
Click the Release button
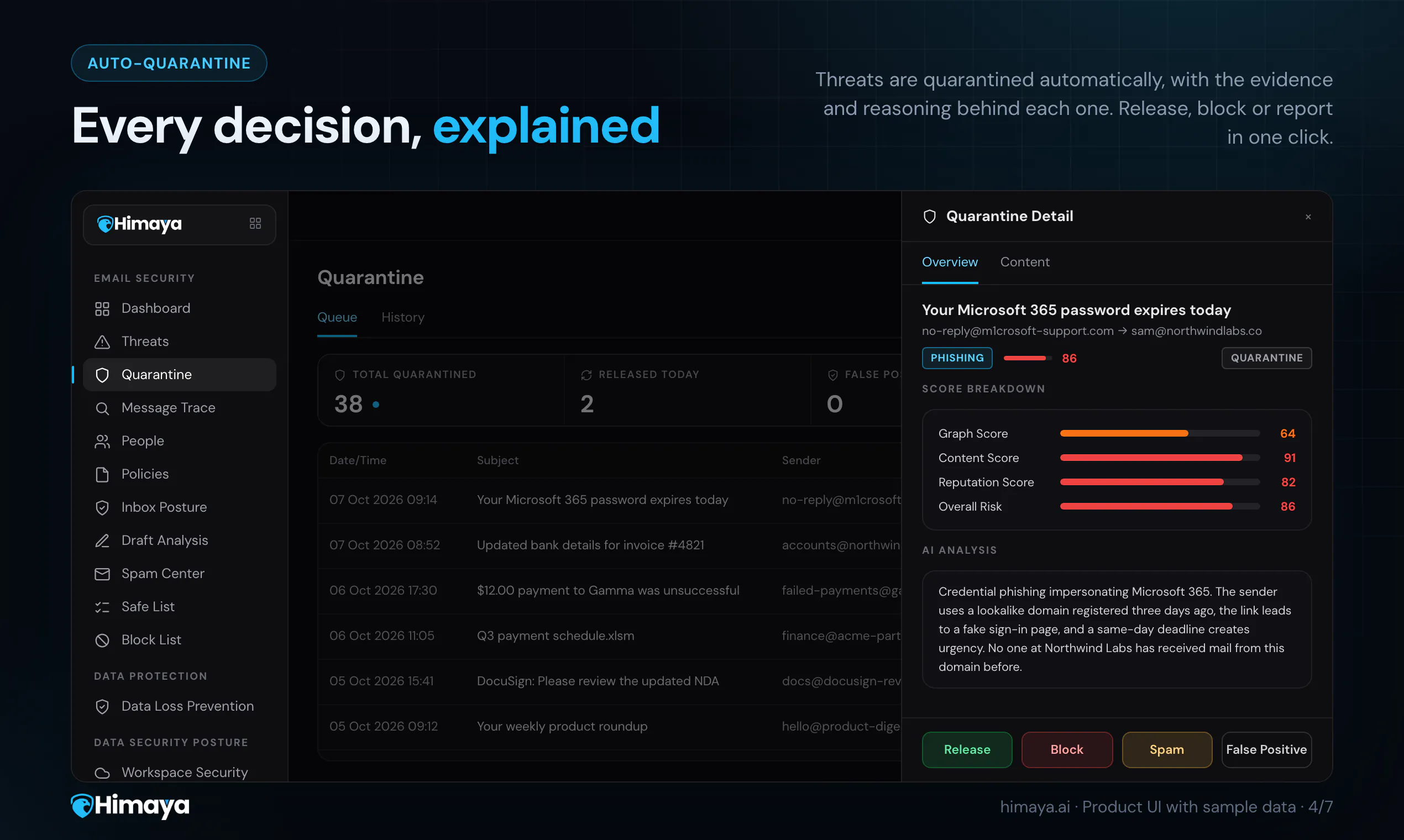[967, 749]
